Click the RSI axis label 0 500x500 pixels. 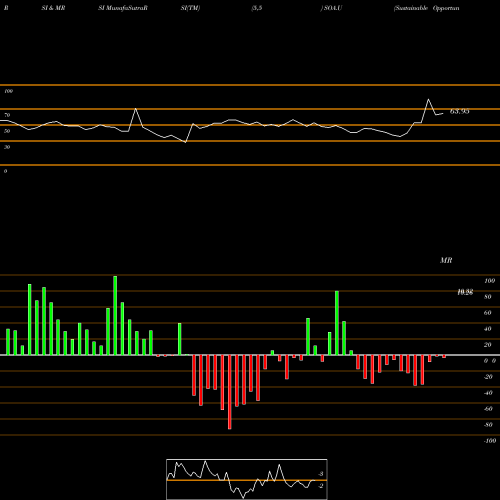tap(5, 171)
